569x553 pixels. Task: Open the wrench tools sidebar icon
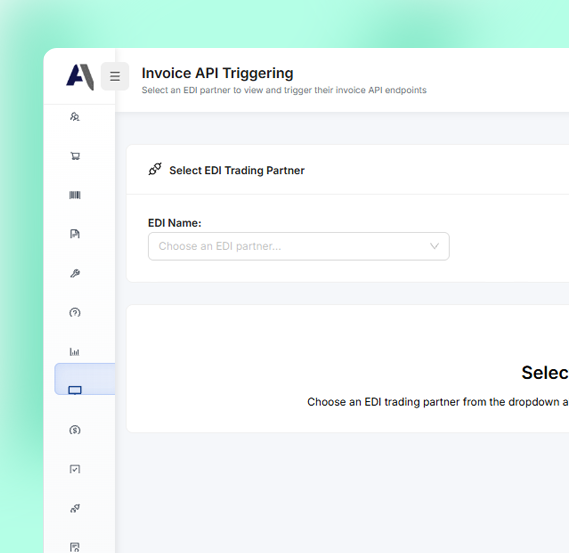pyautogui.click(x=75, y=273)
